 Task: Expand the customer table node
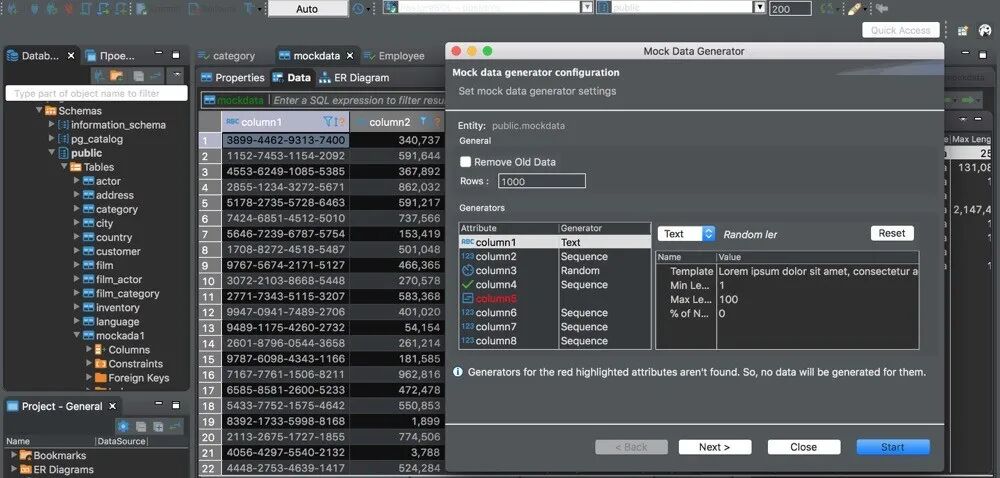(x=77, y=250)
